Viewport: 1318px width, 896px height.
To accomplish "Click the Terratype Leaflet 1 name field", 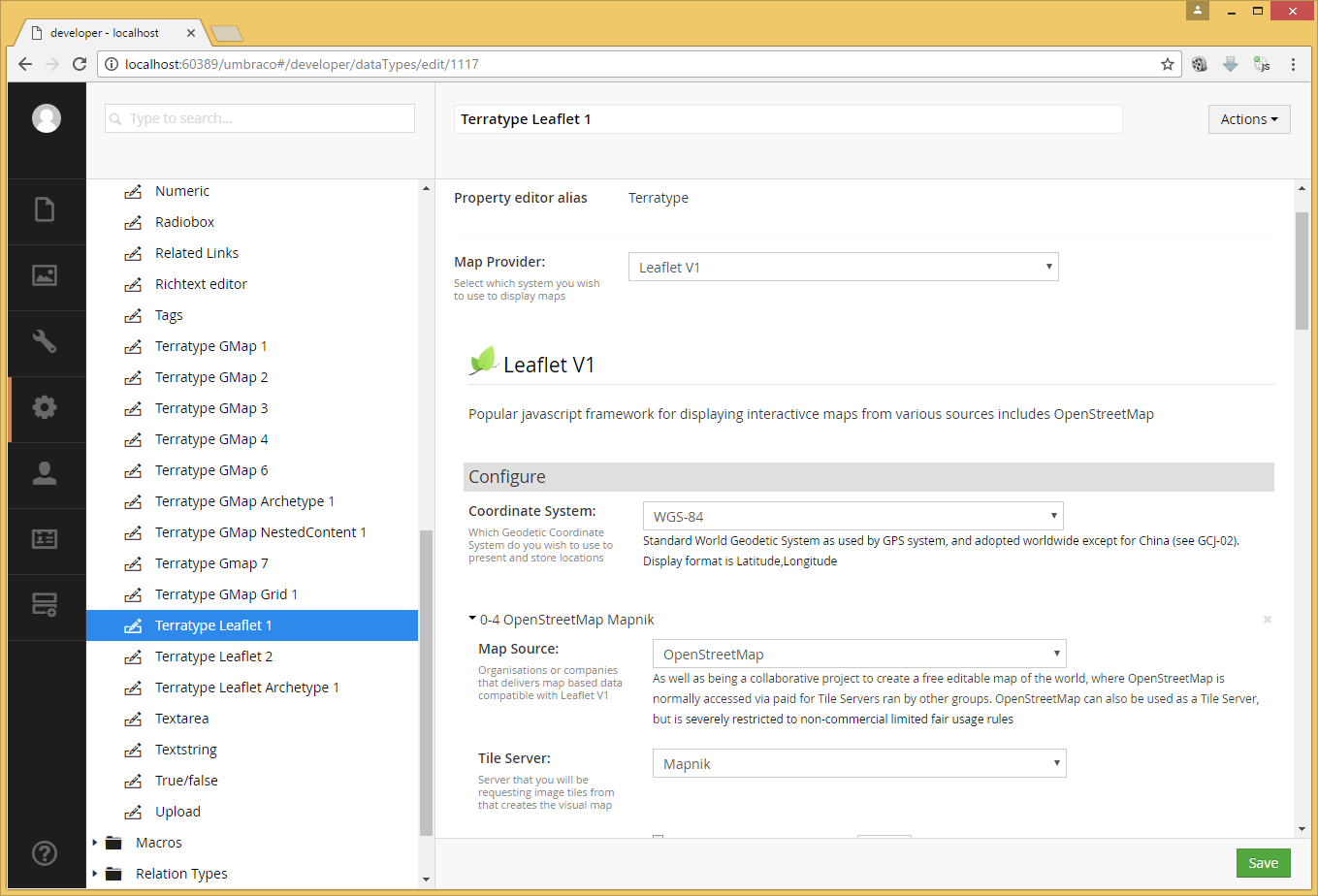I will [788, 119].
